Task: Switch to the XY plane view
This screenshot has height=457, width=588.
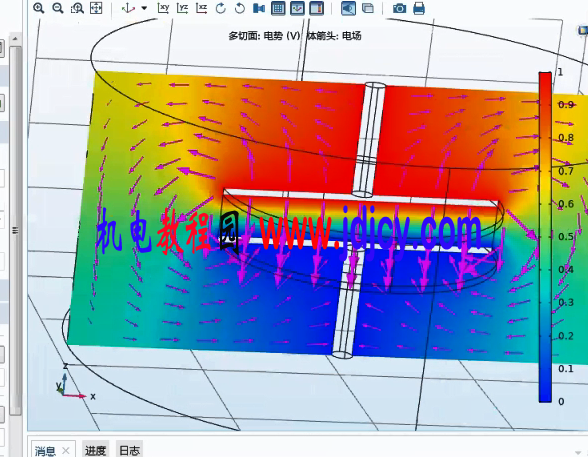Action: (x=163, y=8)
